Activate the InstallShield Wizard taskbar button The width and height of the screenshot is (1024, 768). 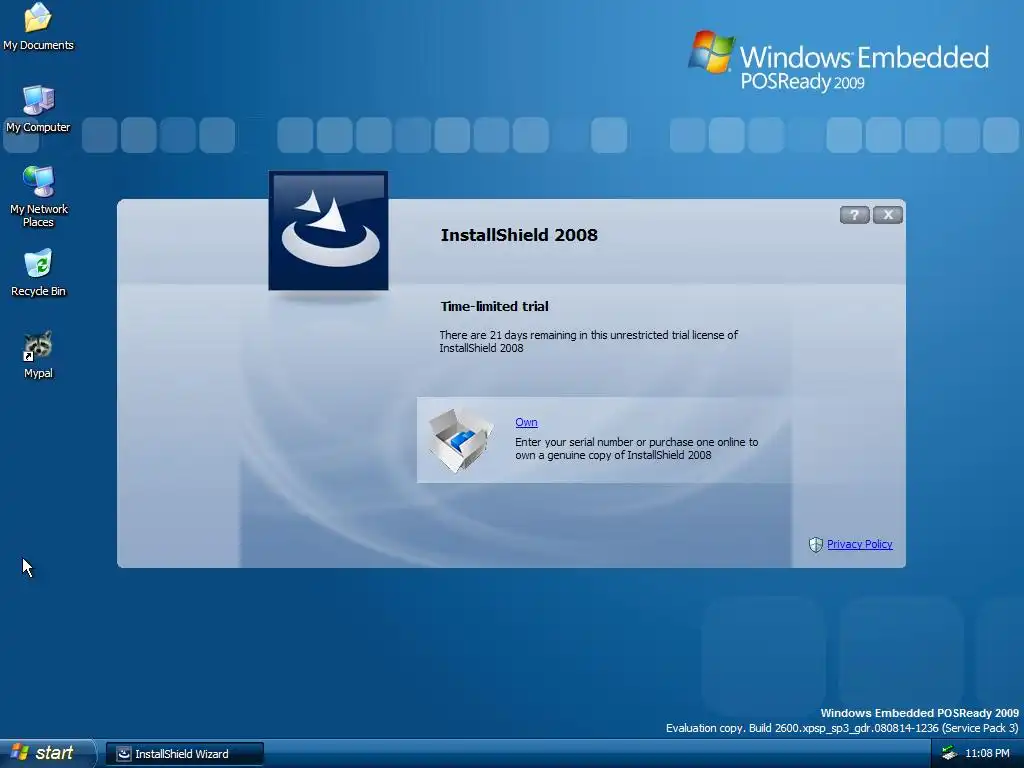(x=185, y=754)
